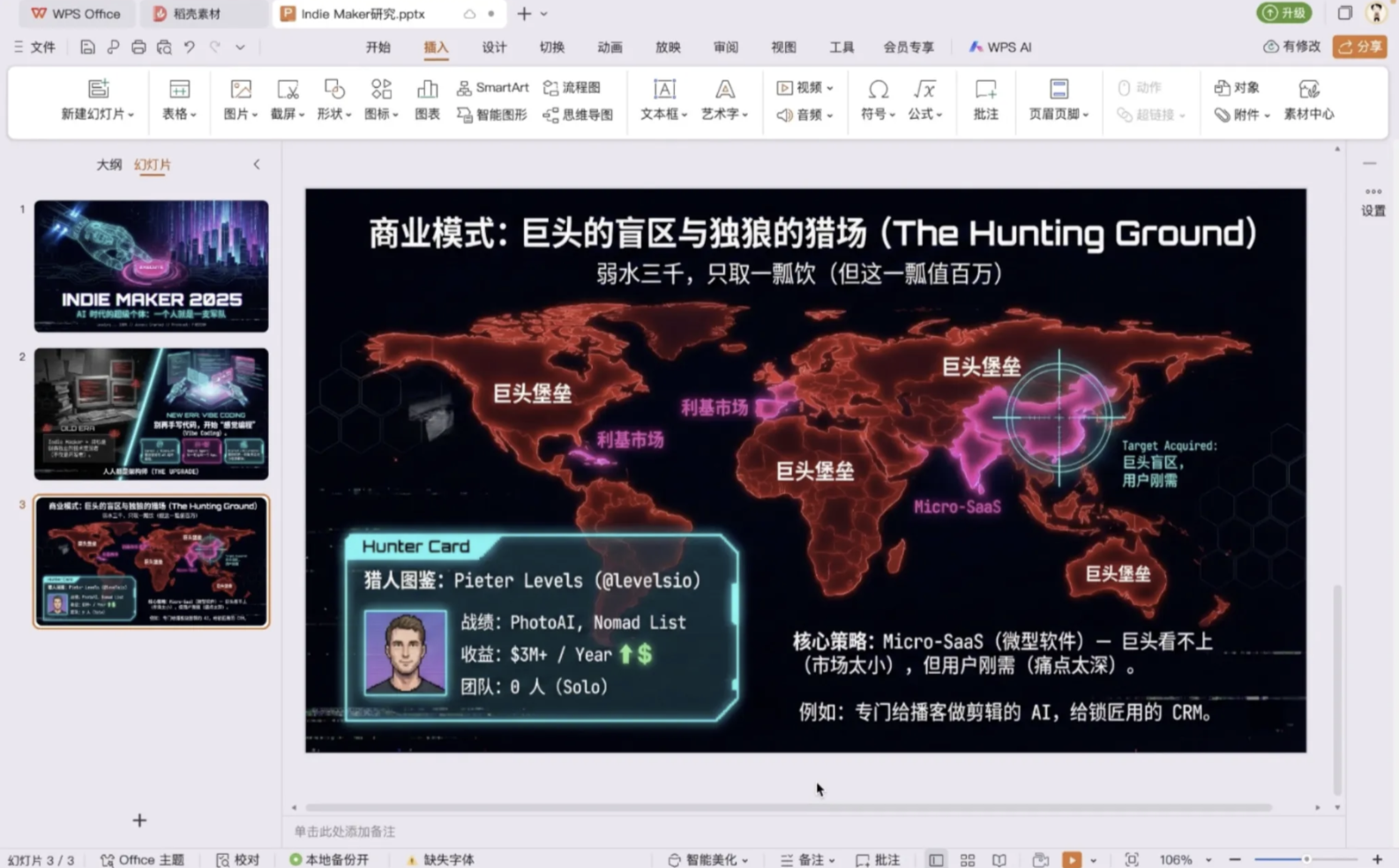Open the WPS AI tab

point(1000,48)
